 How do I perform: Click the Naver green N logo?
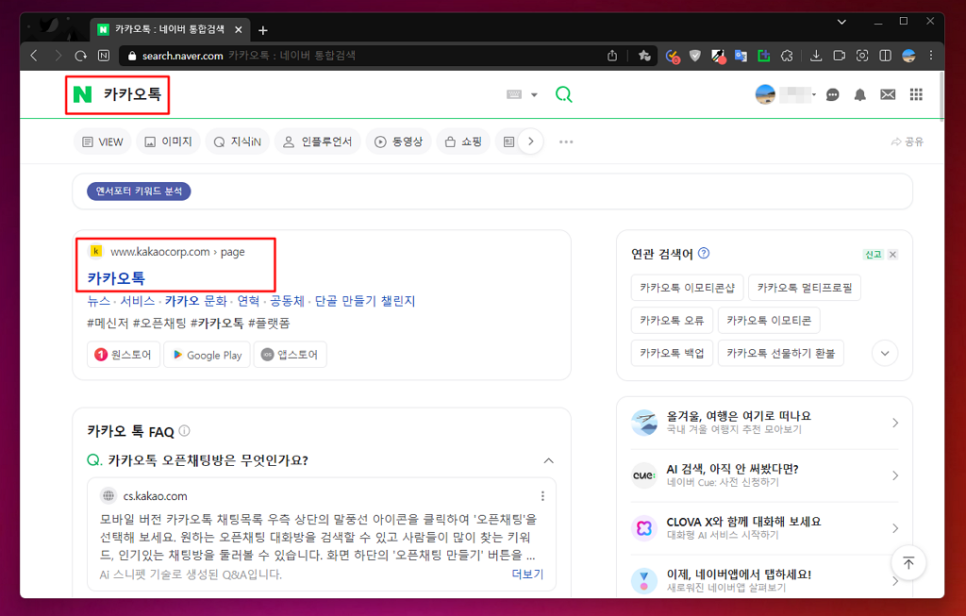(82, 94)
